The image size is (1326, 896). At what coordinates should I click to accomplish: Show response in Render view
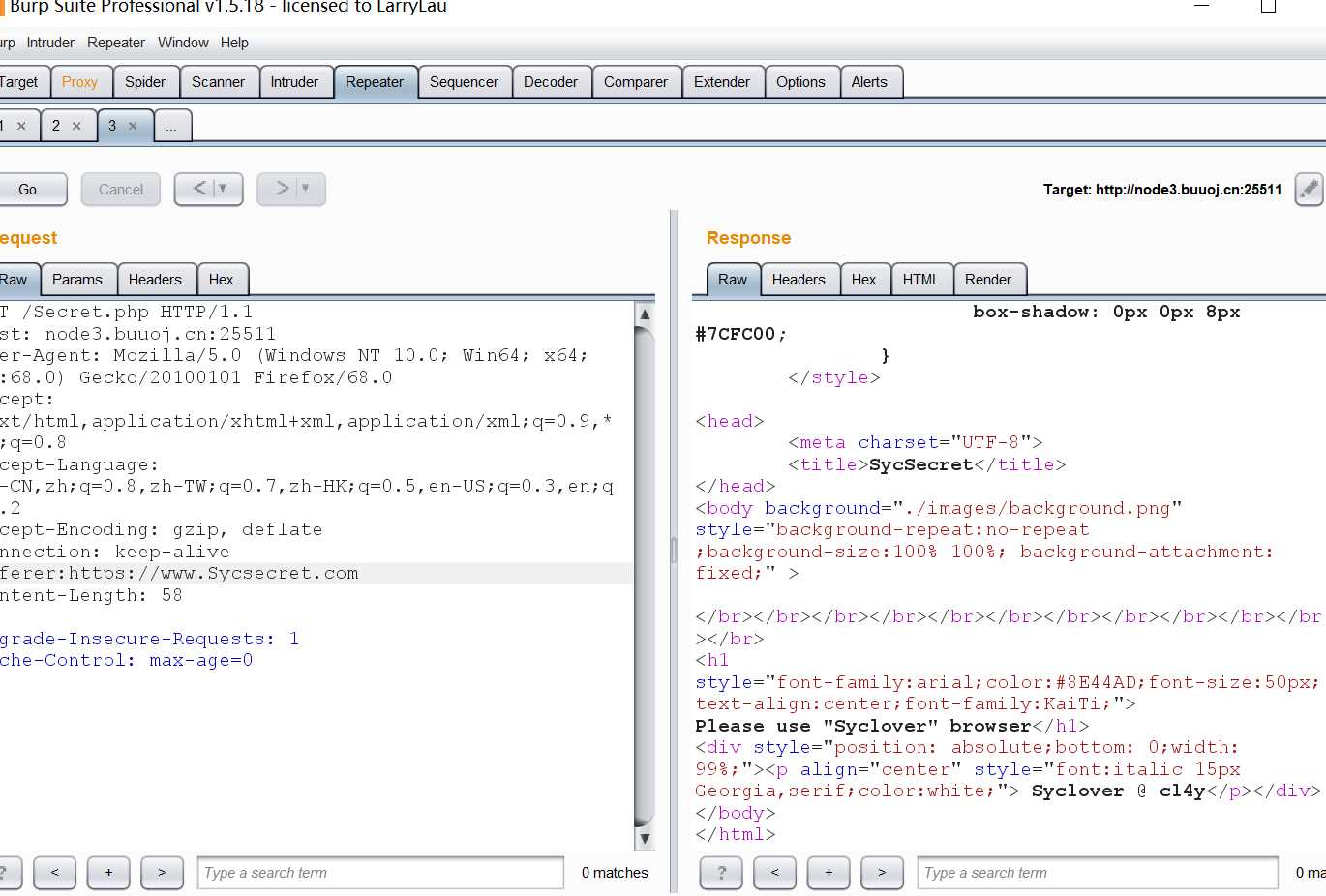[987, 280]
